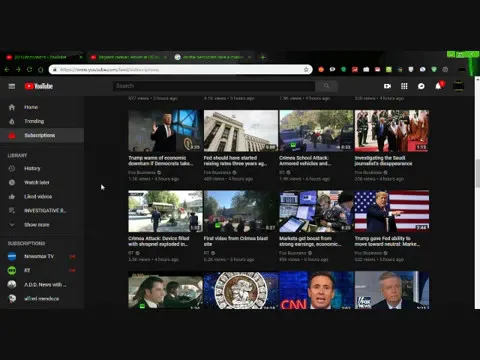Play the CNN anchor video thumbnail
Screen dimensions: 480x360
point(316,290)
